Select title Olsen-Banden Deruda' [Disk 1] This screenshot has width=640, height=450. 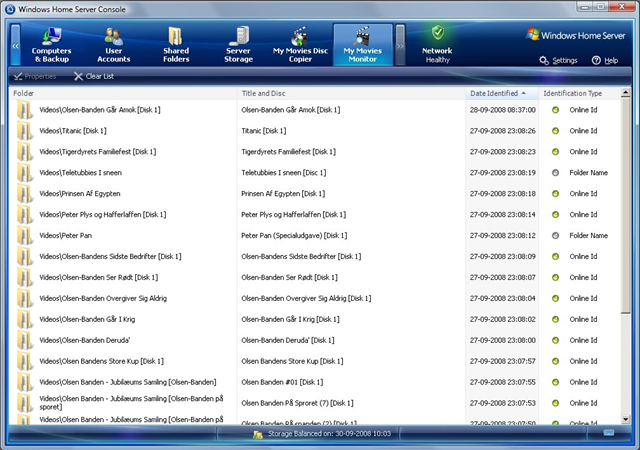click(288, 340)
